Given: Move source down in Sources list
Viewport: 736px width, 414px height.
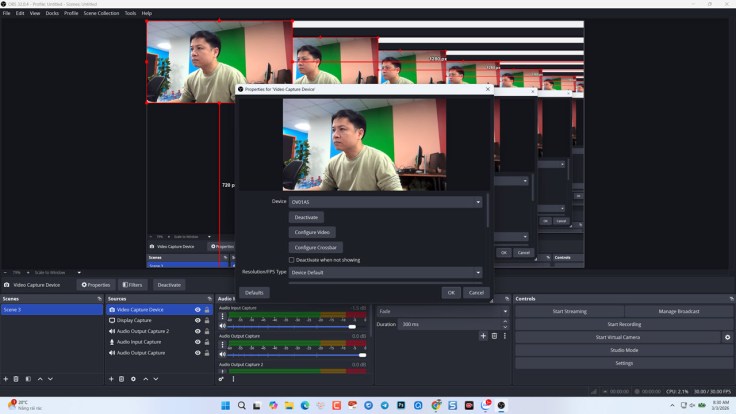Looking at the screenshot, I should pyautogui.click(x=156, y=379).
